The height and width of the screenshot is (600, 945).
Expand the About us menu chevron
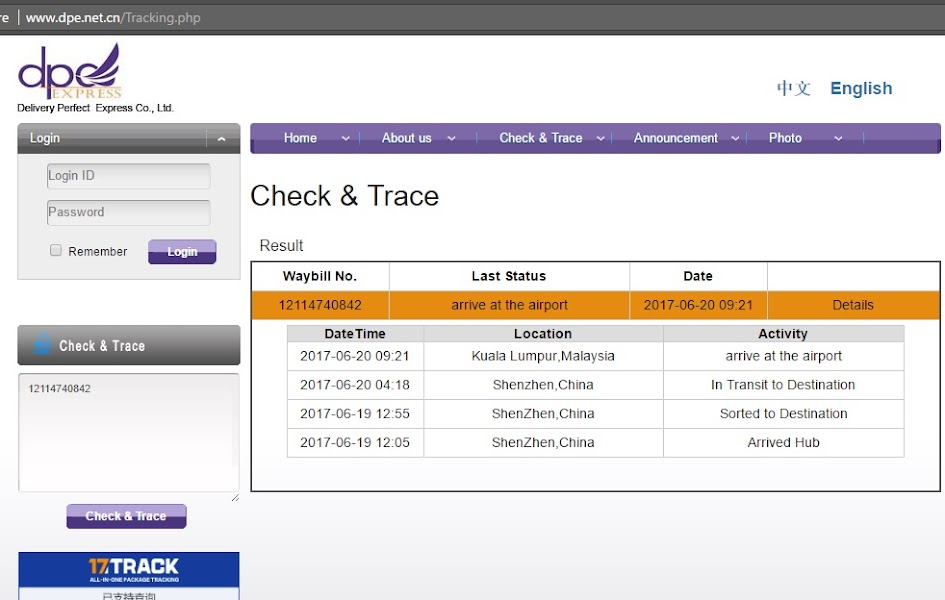point(452,138)
